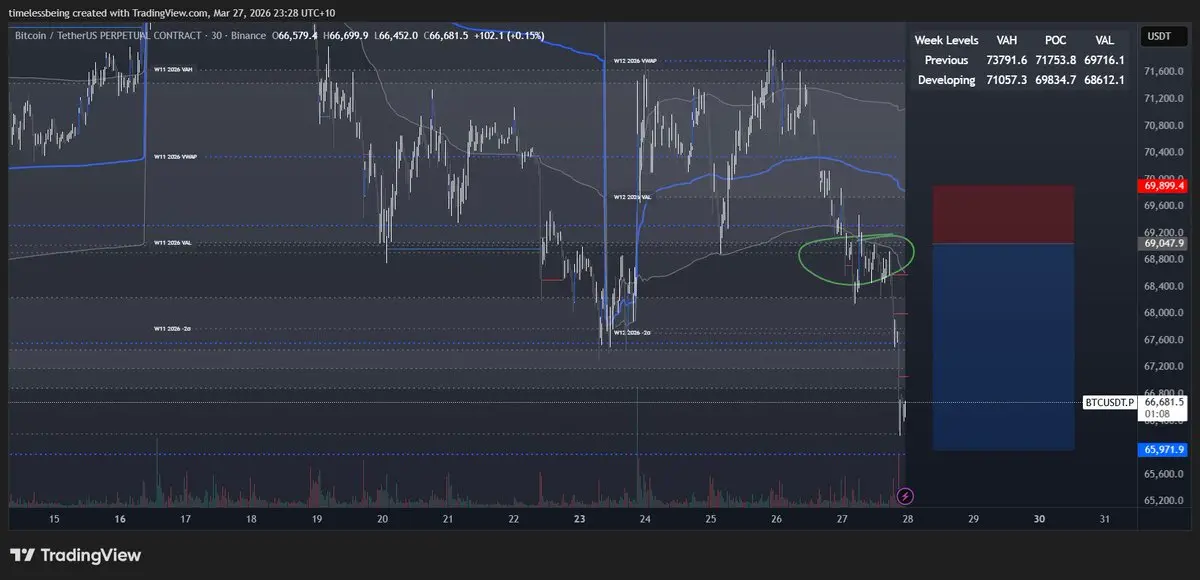The image size is (1200, 580).
Task: Click the 67,200.0 price scale label
Action: [1165, 367]
